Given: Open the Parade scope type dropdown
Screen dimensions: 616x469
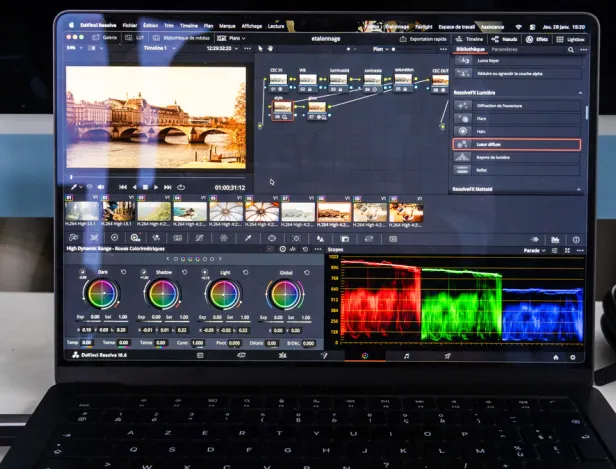Looking at the screenshot, I should (x=534, y=250).
